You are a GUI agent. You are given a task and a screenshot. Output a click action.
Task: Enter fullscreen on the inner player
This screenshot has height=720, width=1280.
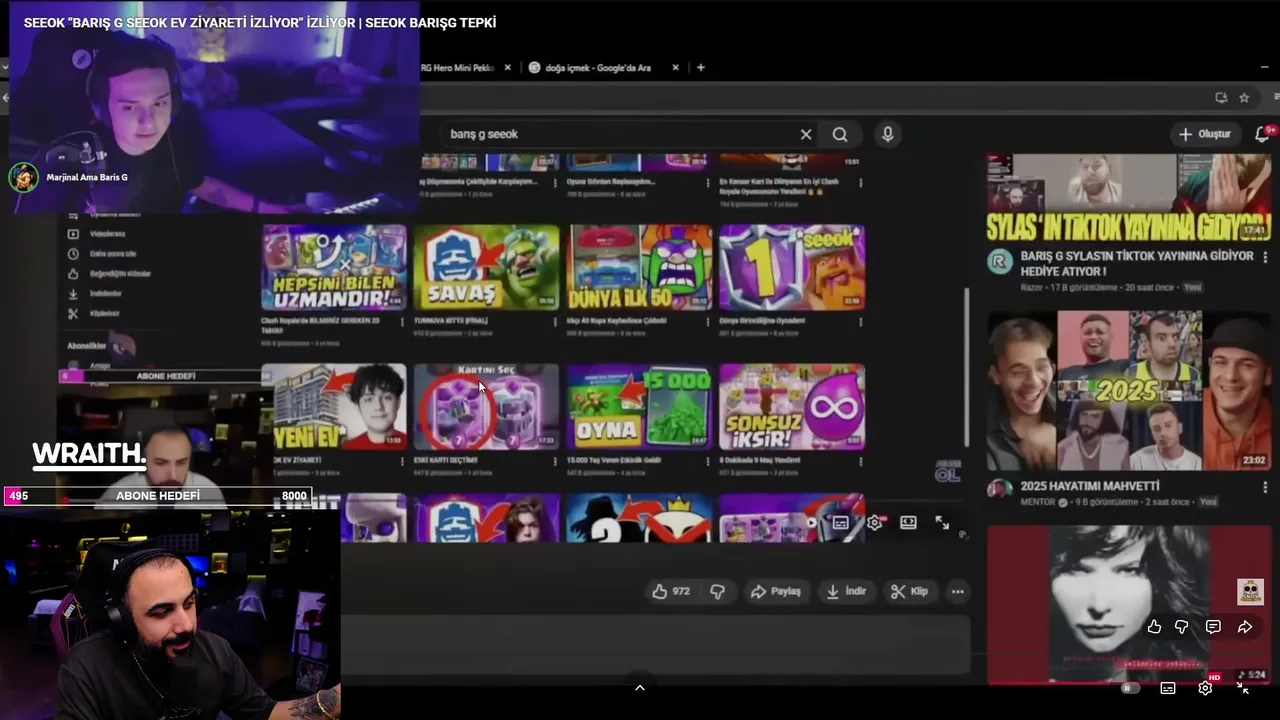[942, 522]
